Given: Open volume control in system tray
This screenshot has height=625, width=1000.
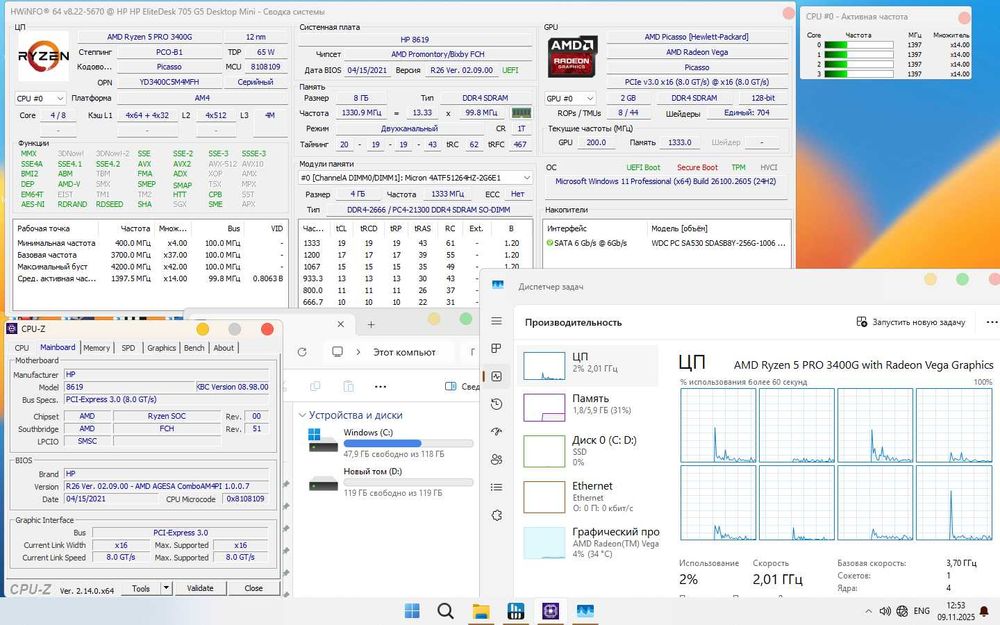Looking at the screenshot, I should tap(885, 611).
